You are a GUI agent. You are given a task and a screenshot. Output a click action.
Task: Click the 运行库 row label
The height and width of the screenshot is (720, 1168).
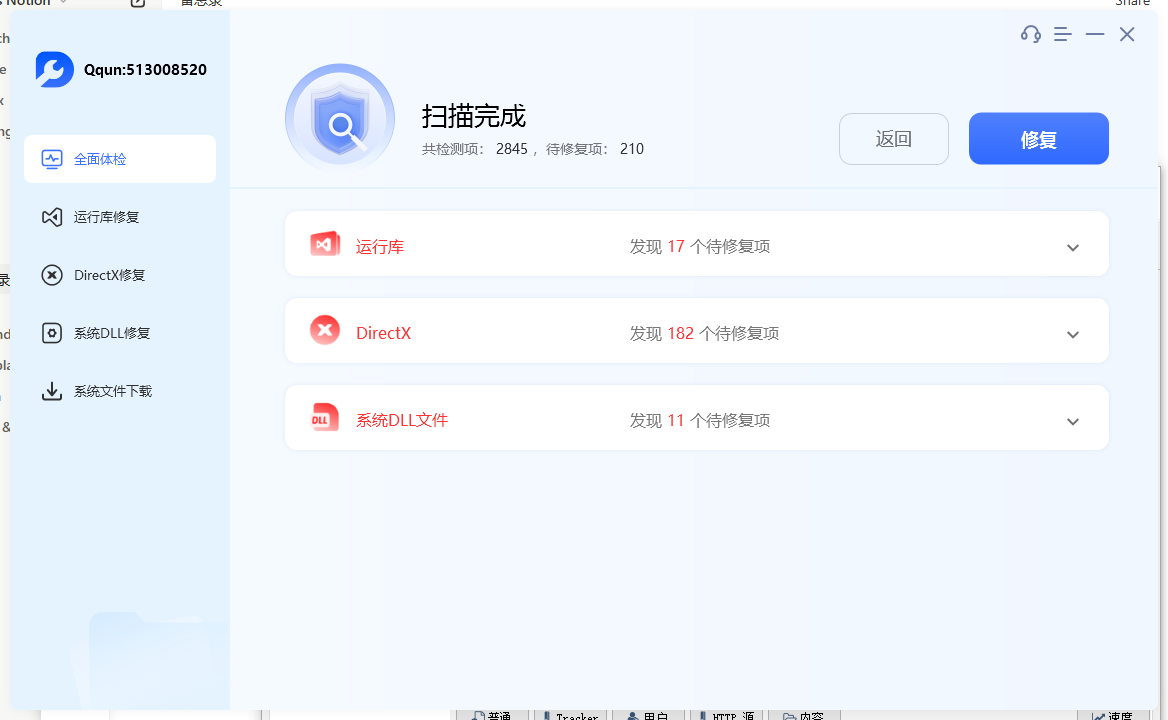point(380,247)
